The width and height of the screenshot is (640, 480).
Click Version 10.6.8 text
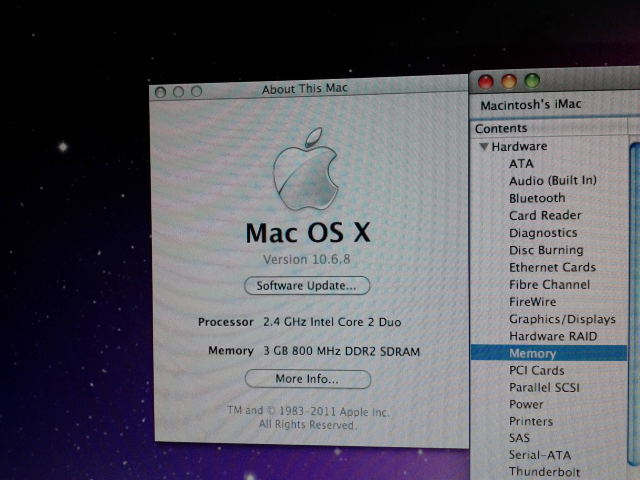coord(307,259)
